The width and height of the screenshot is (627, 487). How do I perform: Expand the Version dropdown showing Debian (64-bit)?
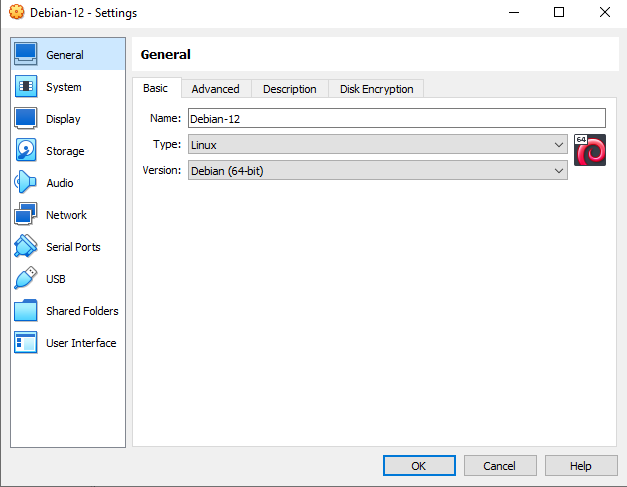coord(377,171)
